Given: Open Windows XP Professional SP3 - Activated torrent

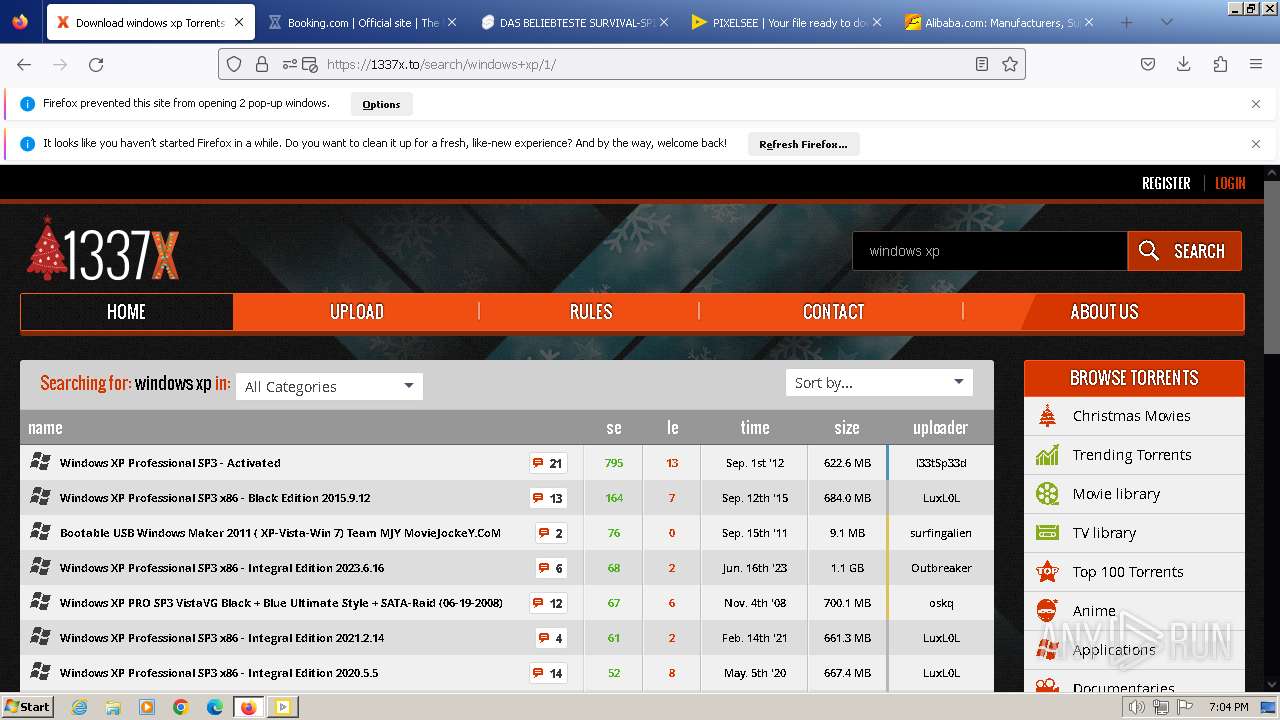Looking at the screenshot, I should click(170, 463).
